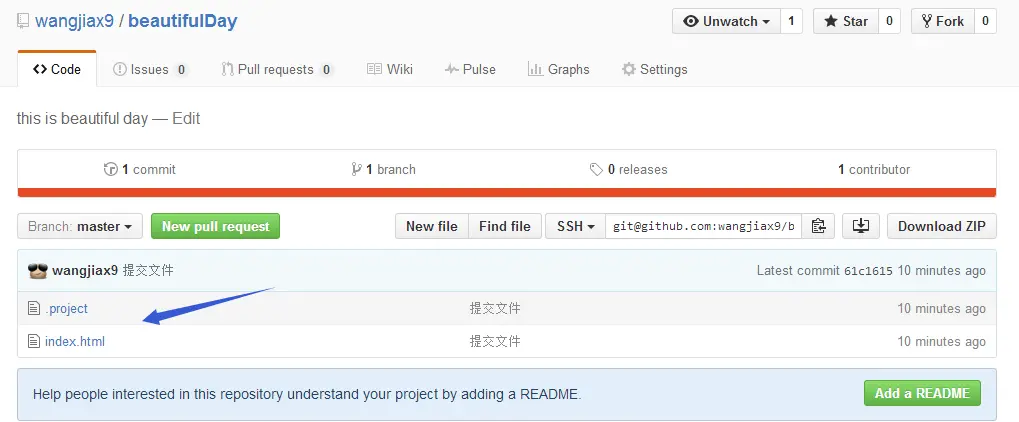This screenshot has width=1019, height=422.
Task: Open the 0 releases page
Action: [628, 170]
